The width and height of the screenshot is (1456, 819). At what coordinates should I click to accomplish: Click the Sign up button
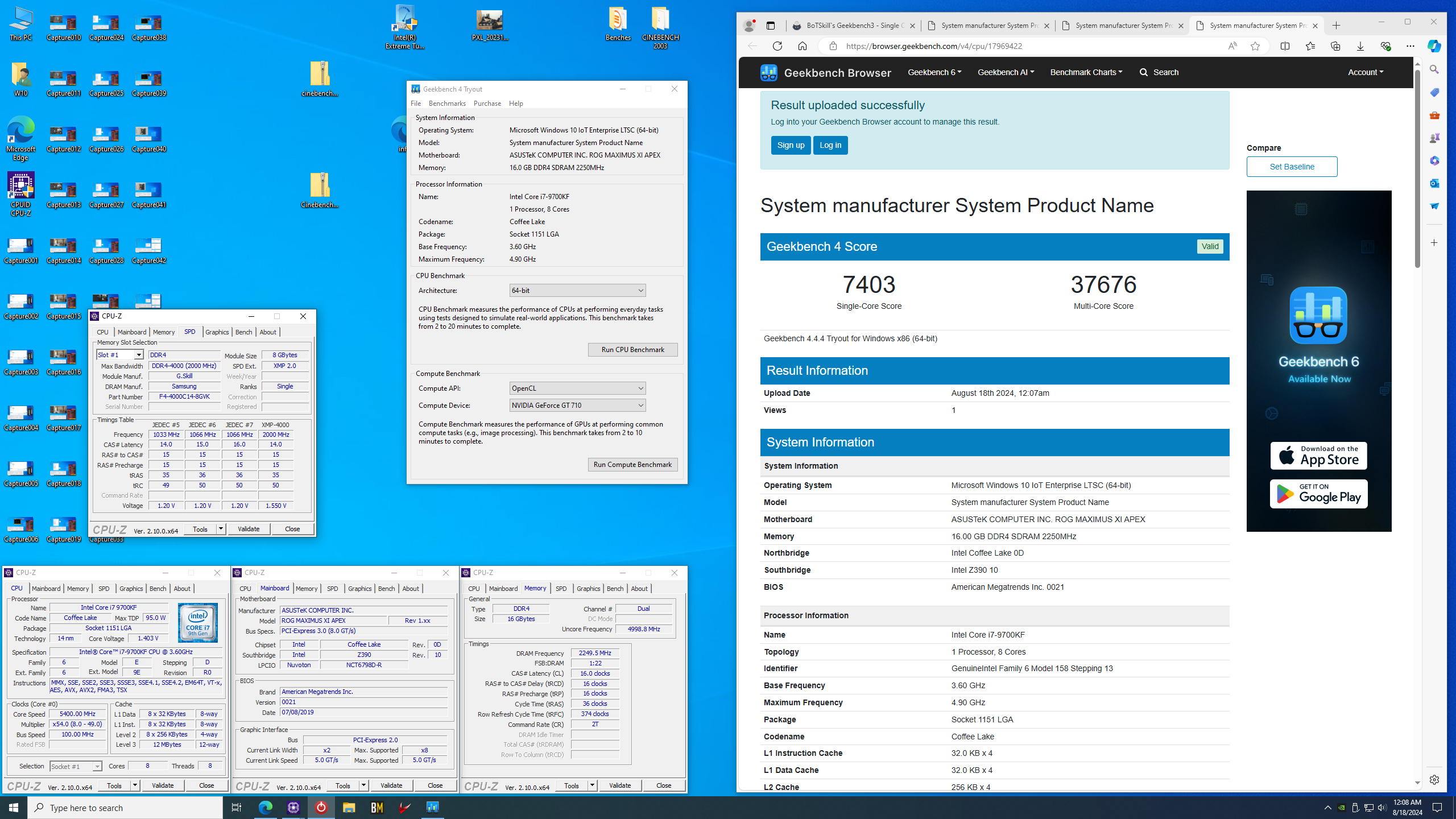[x=791, y=145]
